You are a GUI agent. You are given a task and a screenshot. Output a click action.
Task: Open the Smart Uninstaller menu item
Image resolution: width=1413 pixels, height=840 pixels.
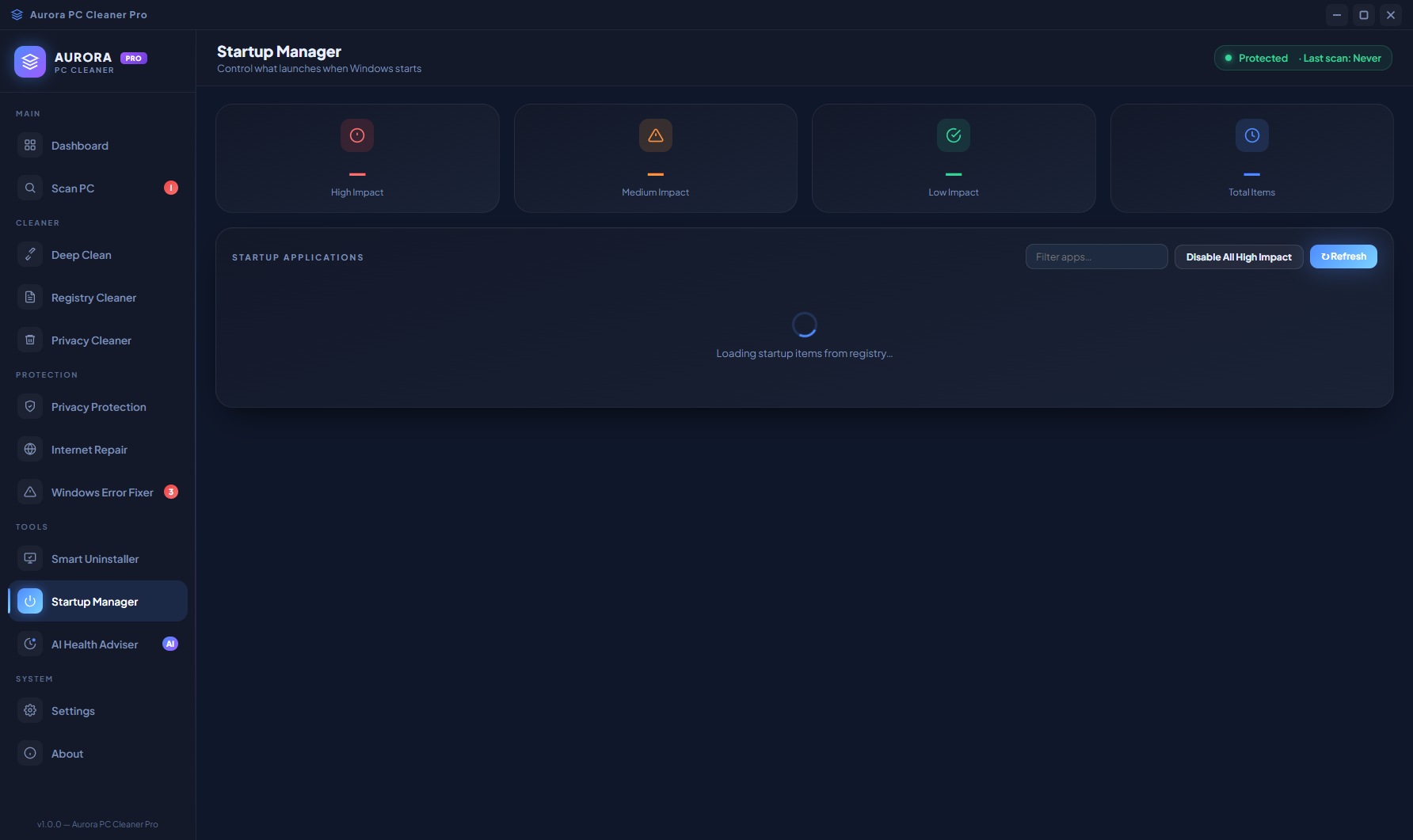point(98,558)
